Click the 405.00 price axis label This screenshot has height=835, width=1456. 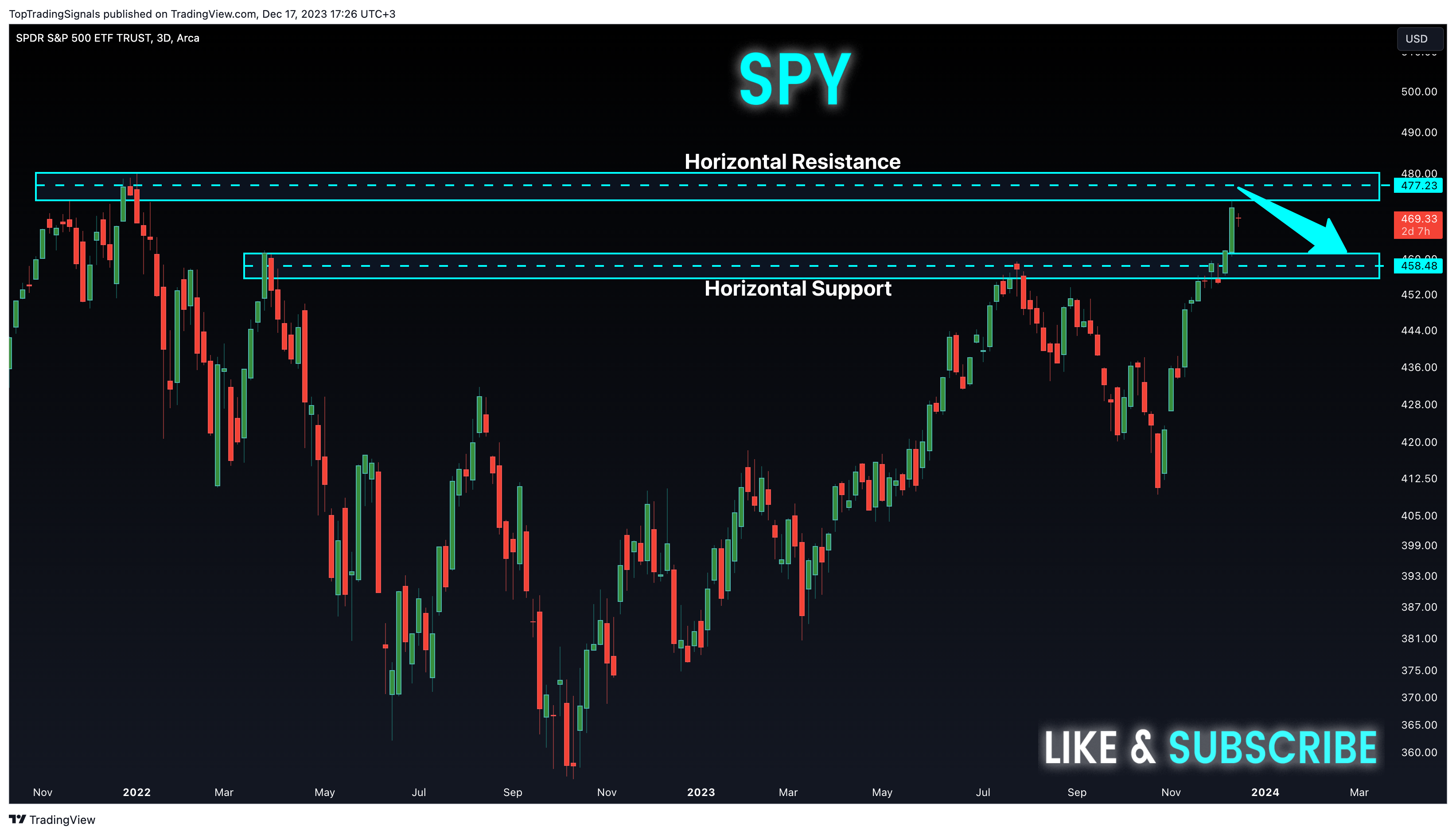pyautogui.click(x=1419, y=515)
